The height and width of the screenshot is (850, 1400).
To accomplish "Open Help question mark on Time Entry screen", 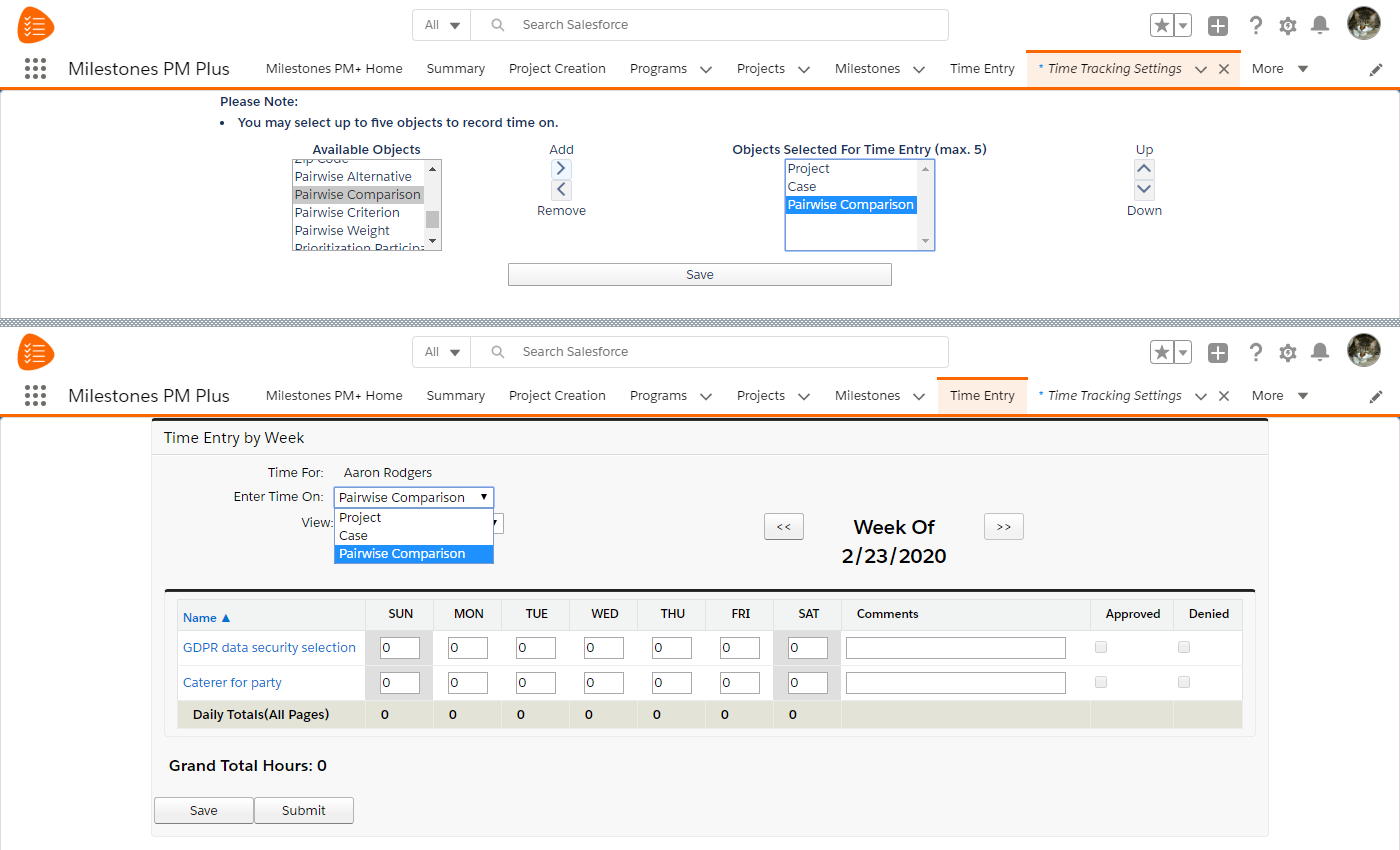I will 1256,353.
